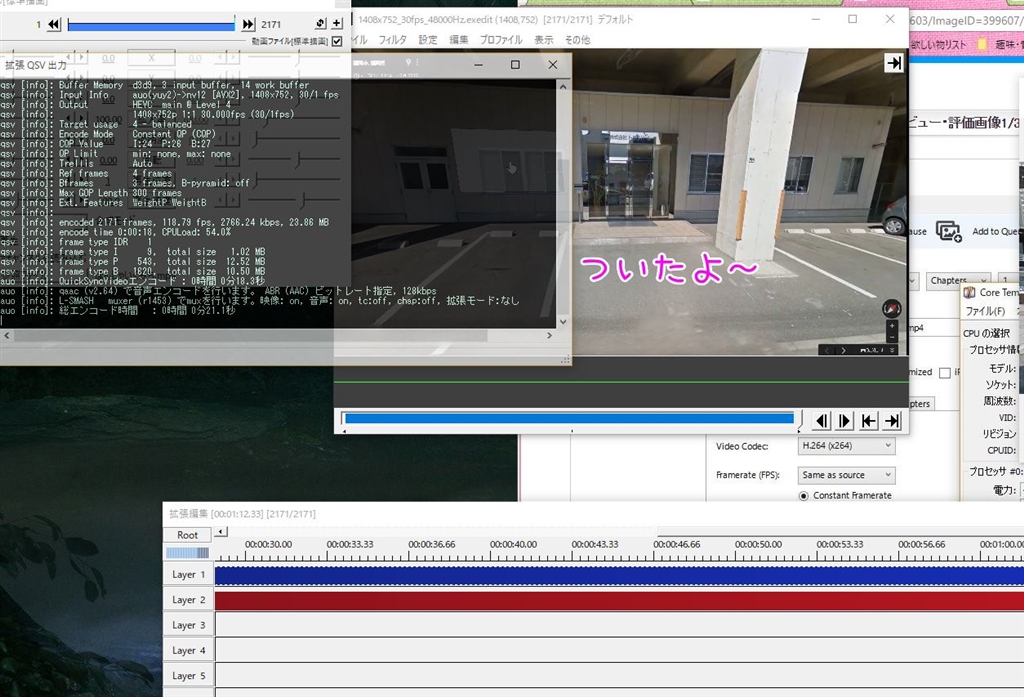Jump to first frame in settings dialog
This screenshot has height=697, width=1024.
[54, 24]
